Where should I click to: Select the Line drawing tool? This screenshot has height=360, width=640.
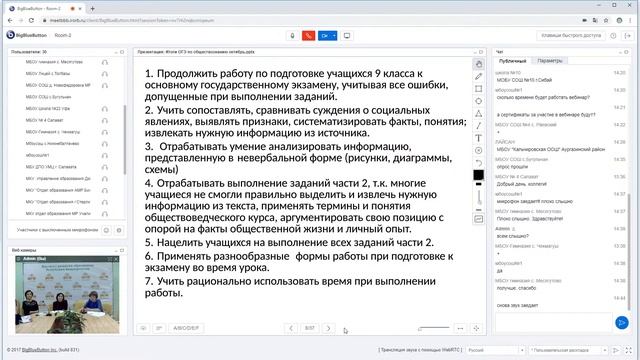[479, 126]
